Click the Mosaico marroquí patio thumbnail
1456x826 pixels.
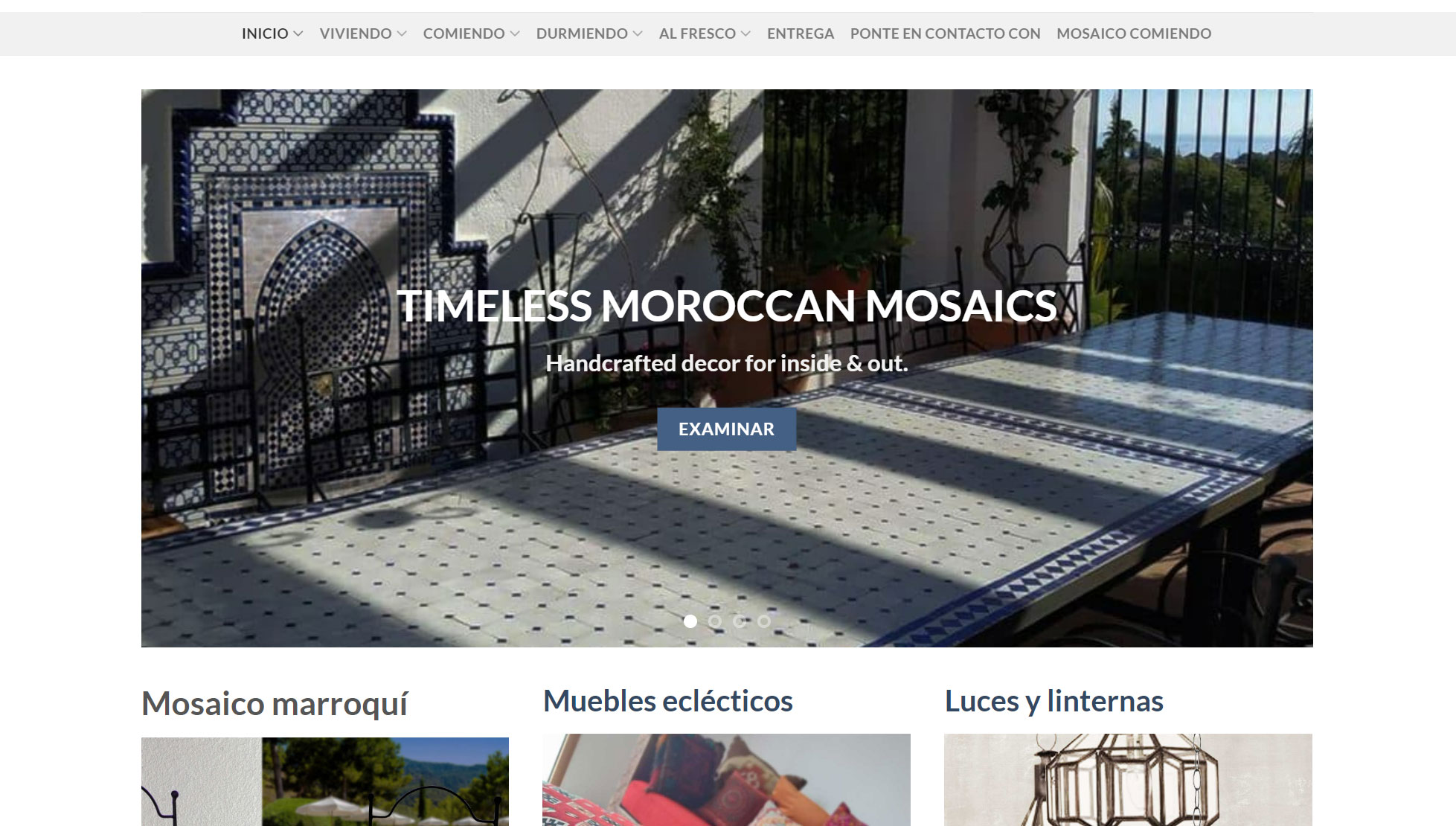pyautogui.click(x=325, y=781)
